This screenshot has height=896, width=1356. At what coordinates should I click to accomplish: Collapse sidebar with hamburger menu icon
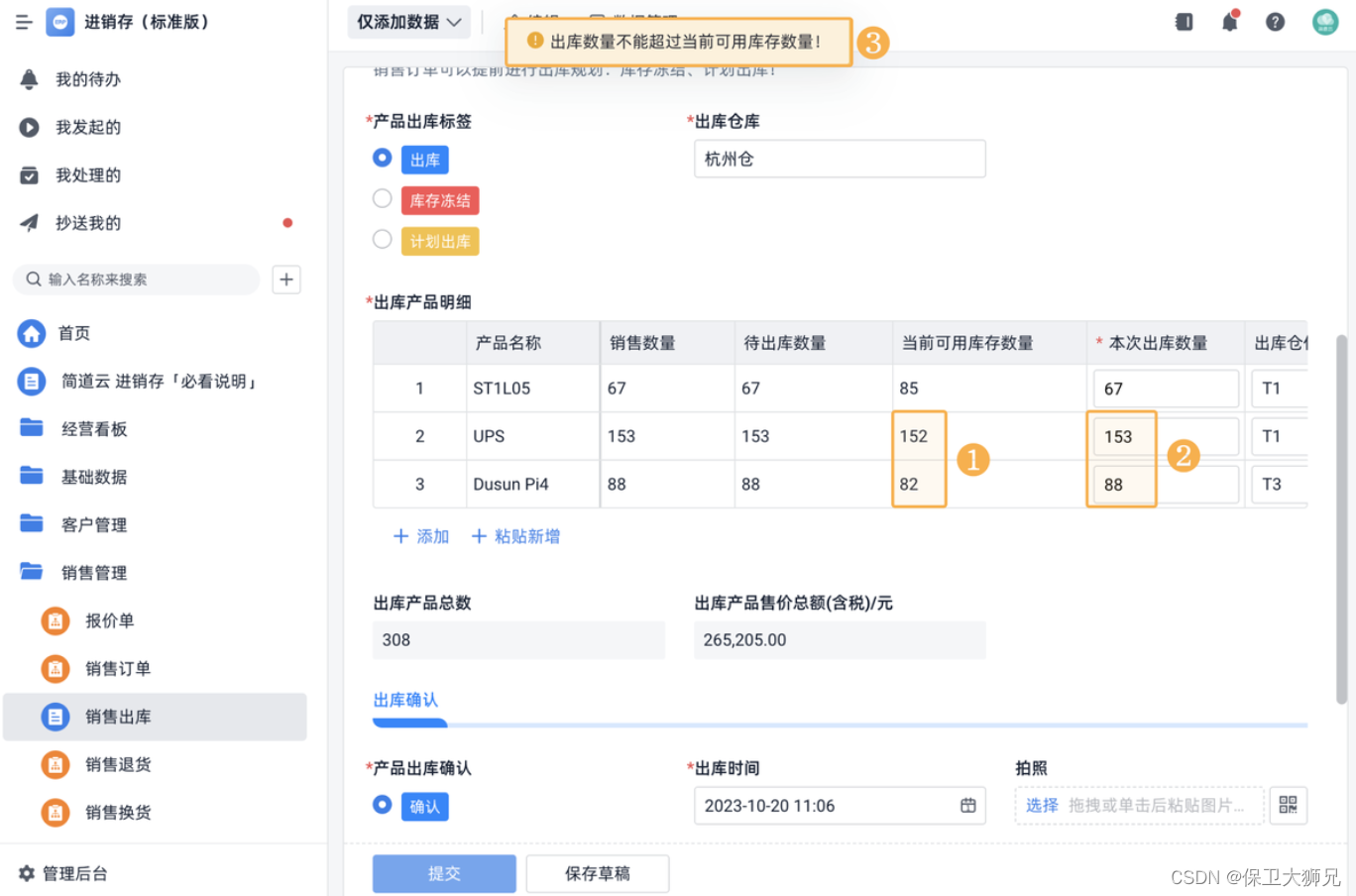(x=24, y=22)
